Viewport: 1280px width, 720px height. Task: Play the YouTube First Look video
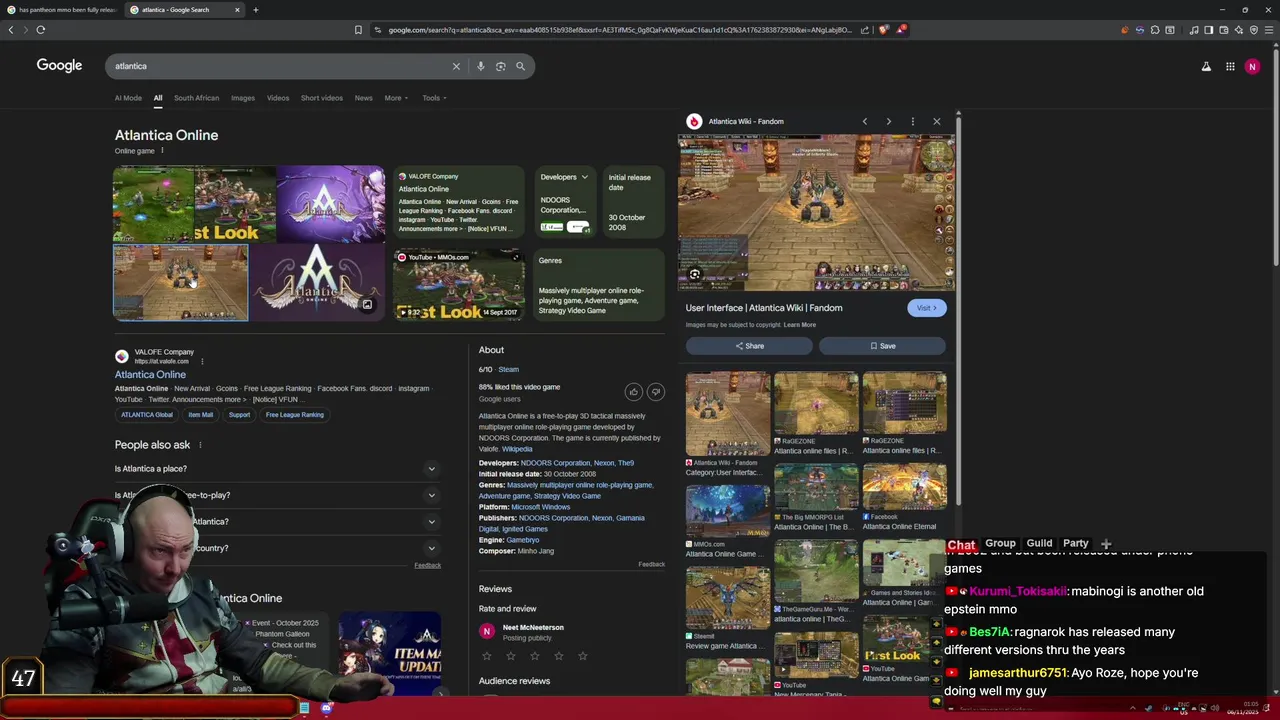coord(458,284)
